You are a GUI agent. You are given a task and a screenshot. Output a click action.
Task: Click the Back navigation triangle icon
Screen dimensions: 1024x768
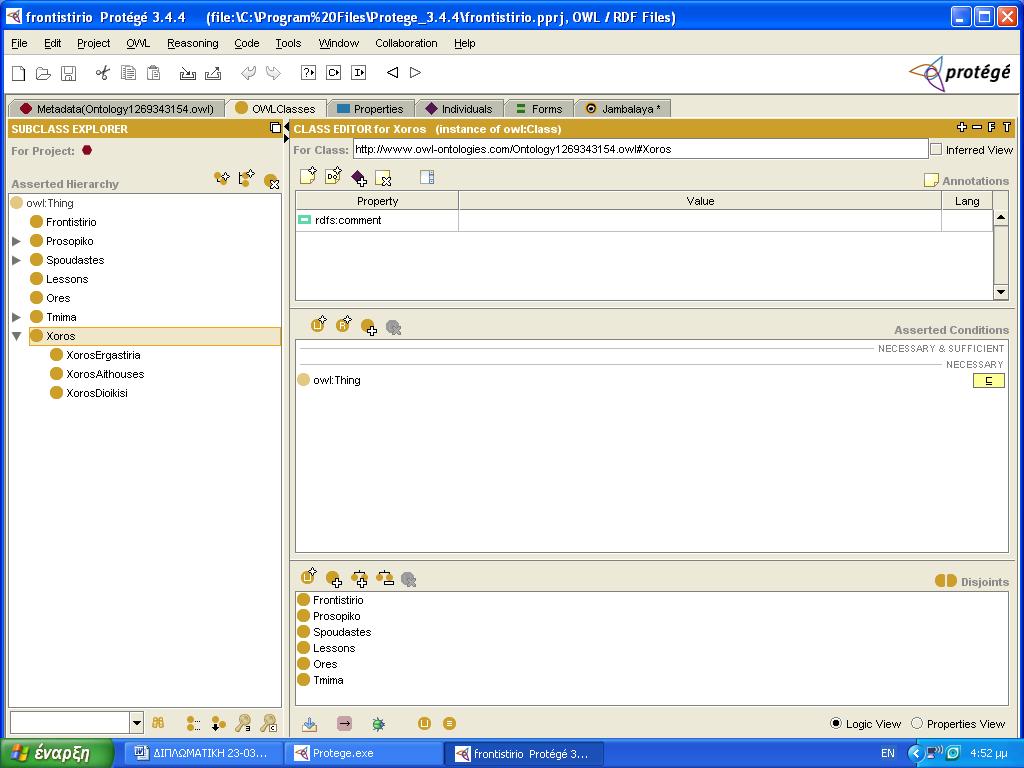coord(392,72)
